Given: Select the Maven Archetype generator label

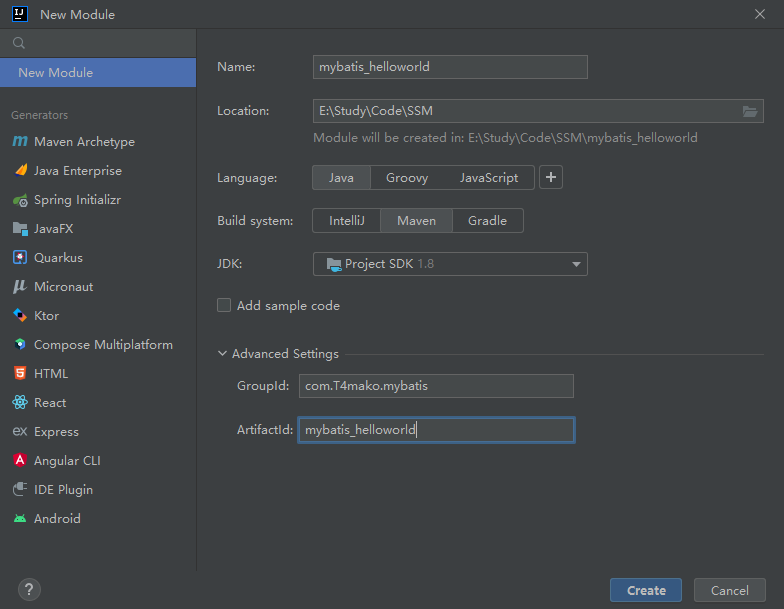Looking at the screenshot, I should coord(84,142).
